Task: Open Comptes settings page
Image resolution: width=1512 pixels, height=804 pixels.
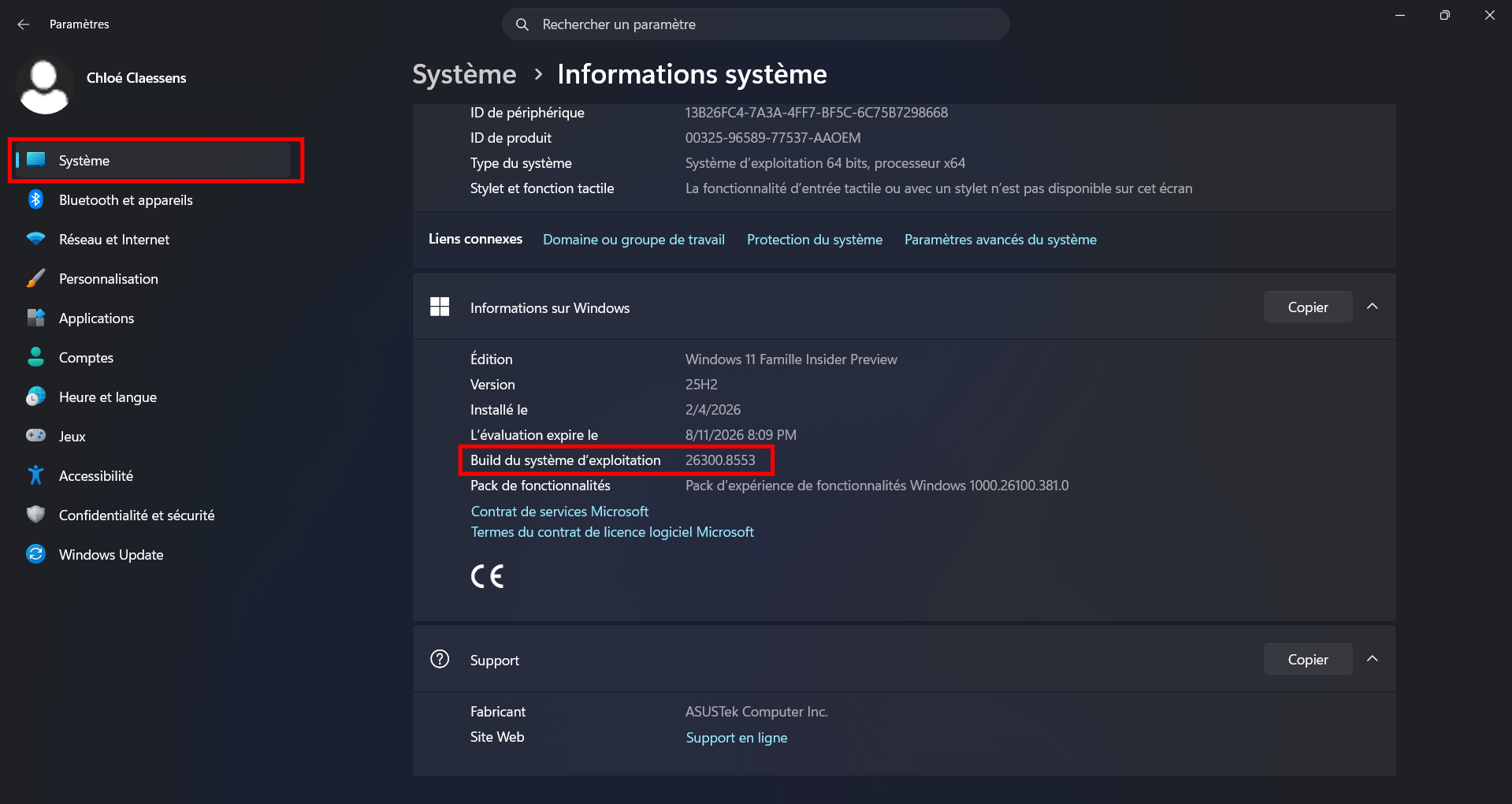Action: (x=153, y=357)
